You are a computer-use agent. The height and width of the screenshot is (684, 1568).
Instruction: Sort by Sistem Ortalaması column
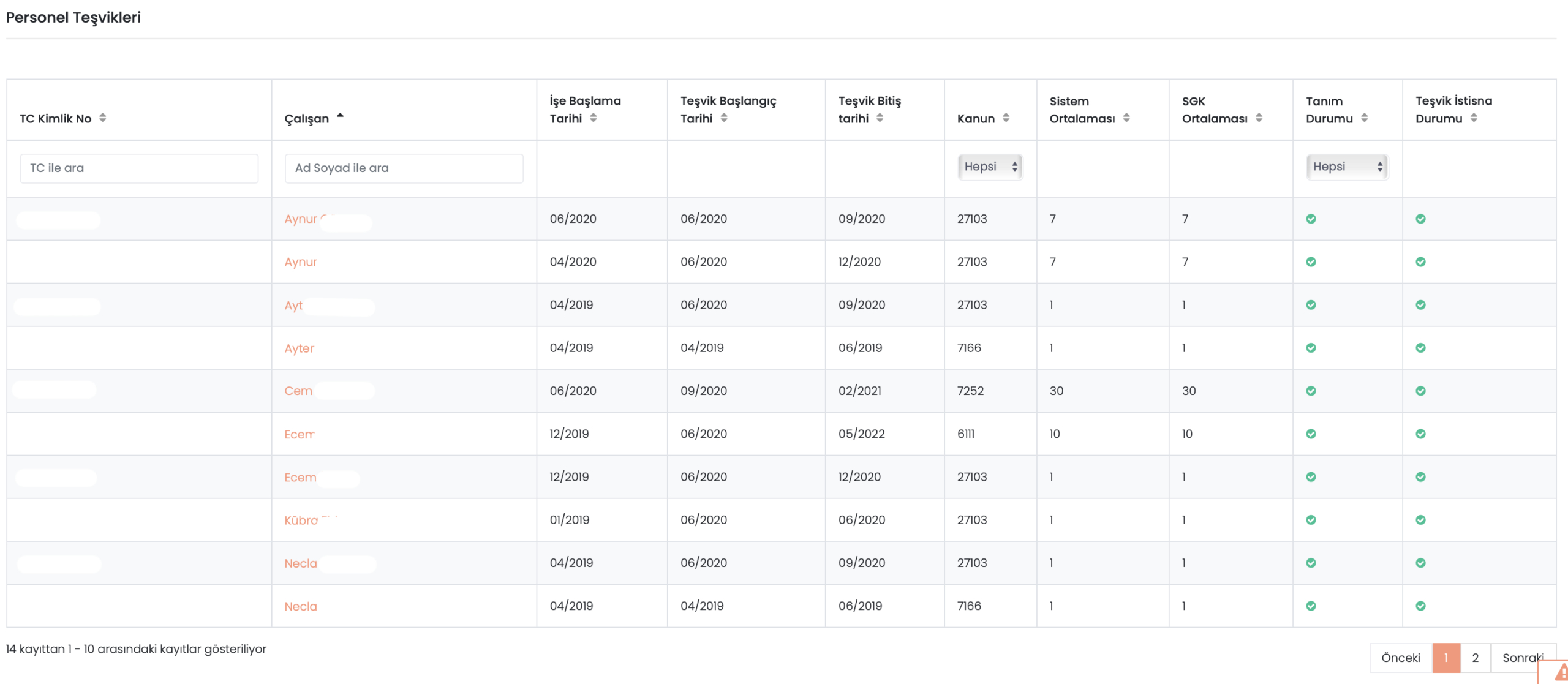pos(1126,118)
